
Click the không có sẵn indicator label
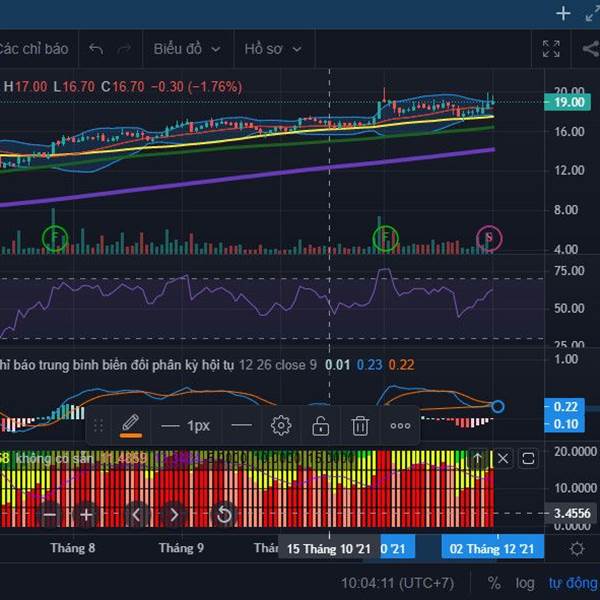coord(54,458)
